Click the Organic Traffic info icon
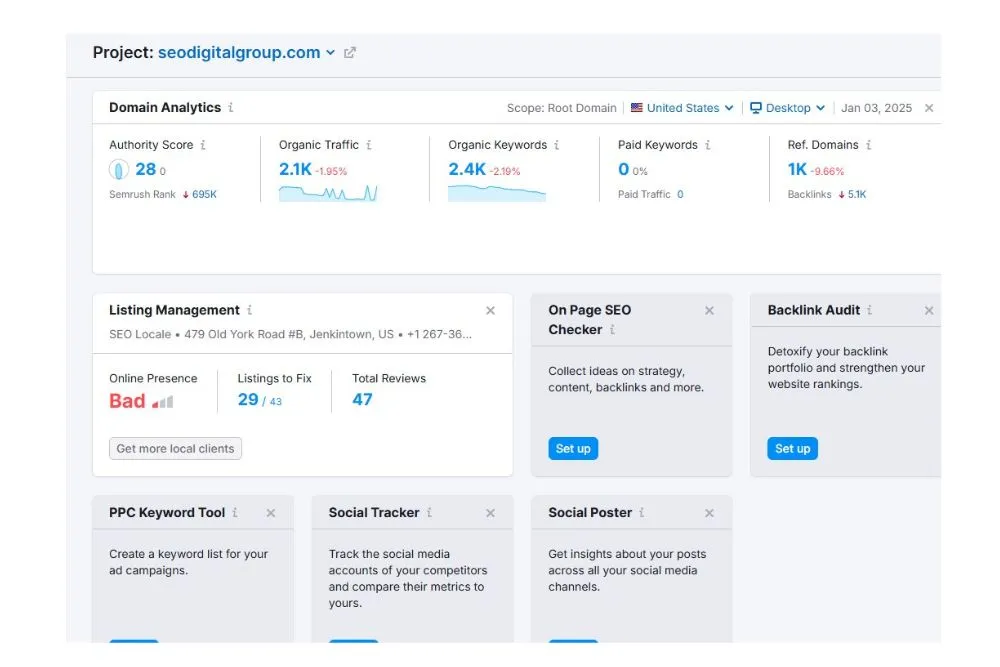 point(369,145)
